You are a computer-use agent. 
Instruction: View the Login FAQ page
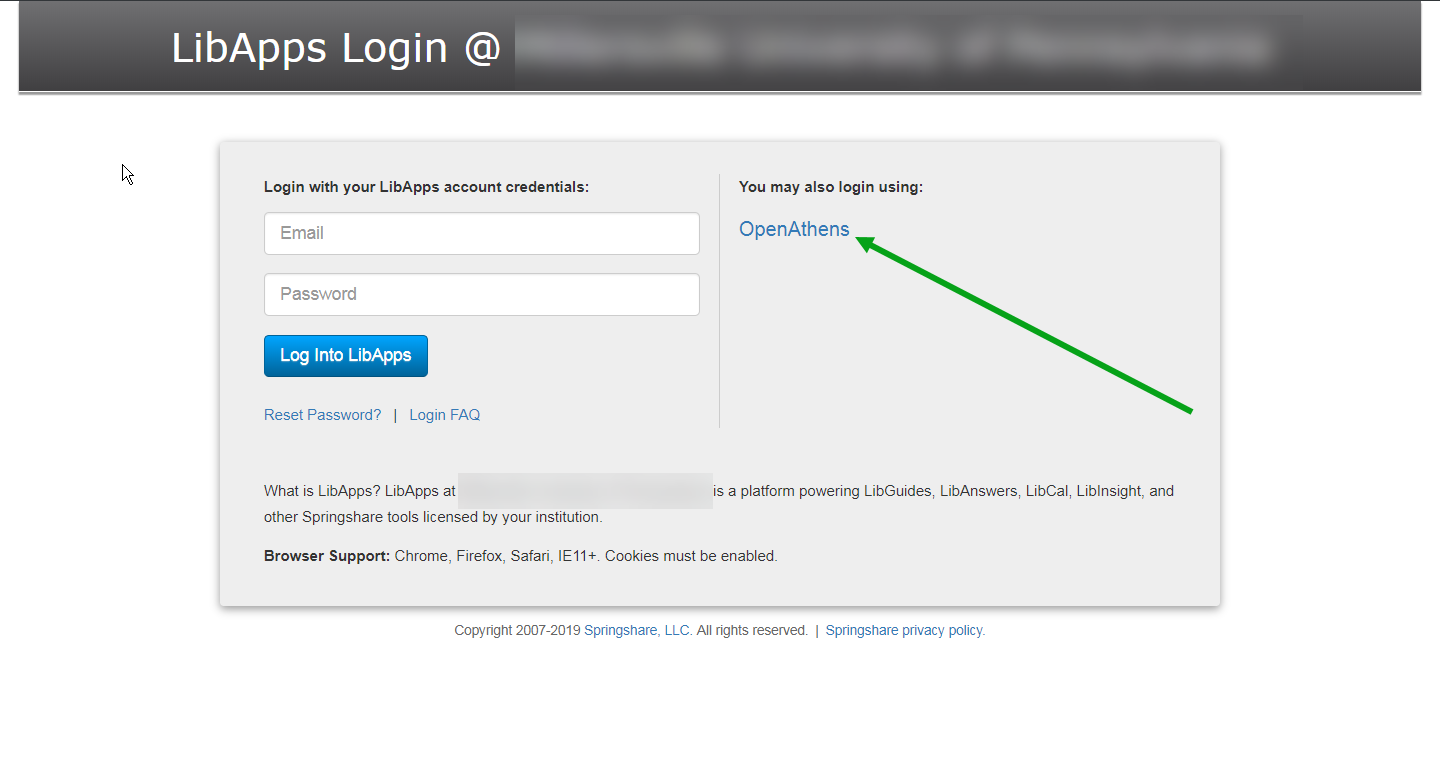pyautogui.click(x=444, y=414)
